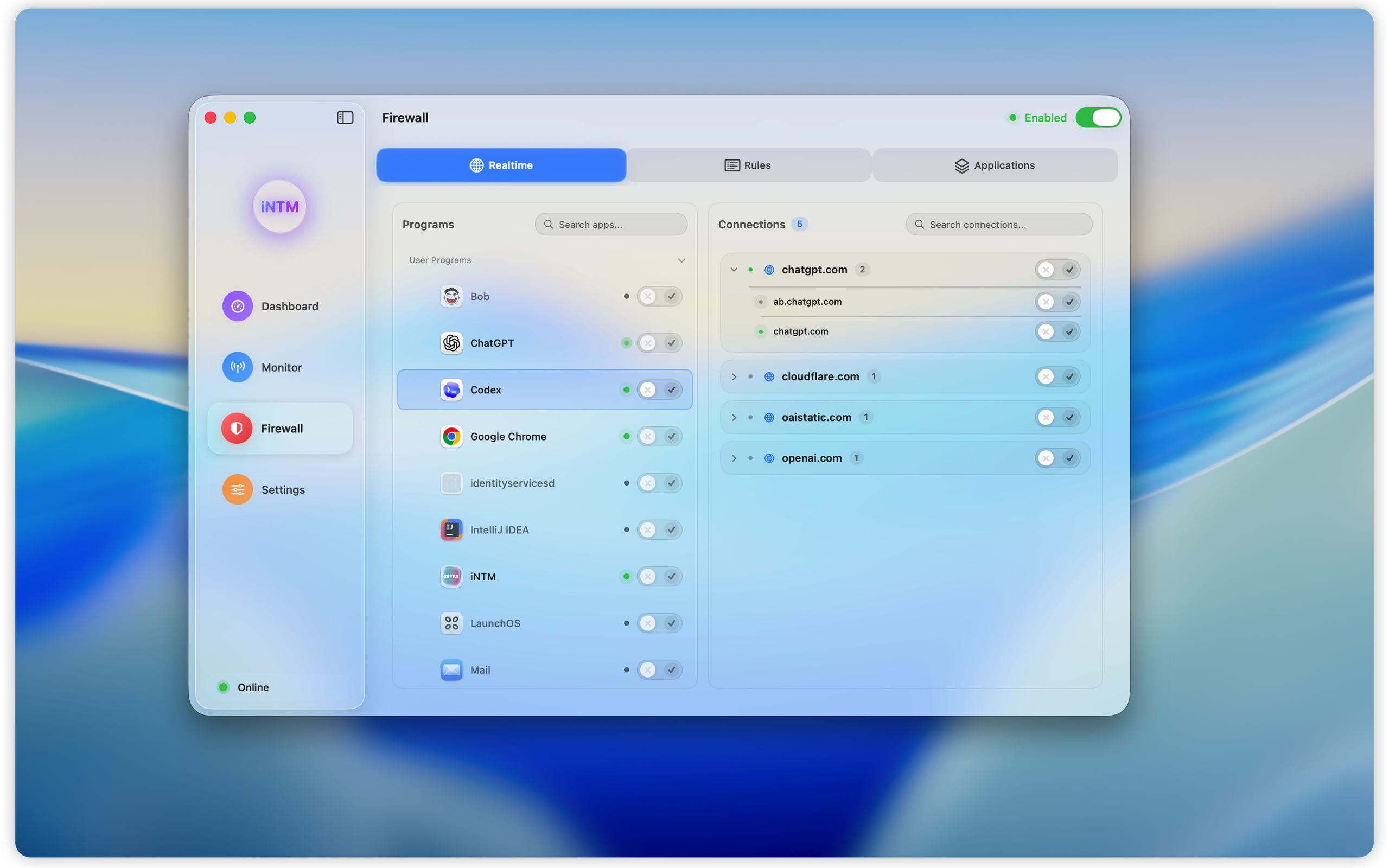
Task: Click the ChatGPT app icon
Action: point(452,343)
